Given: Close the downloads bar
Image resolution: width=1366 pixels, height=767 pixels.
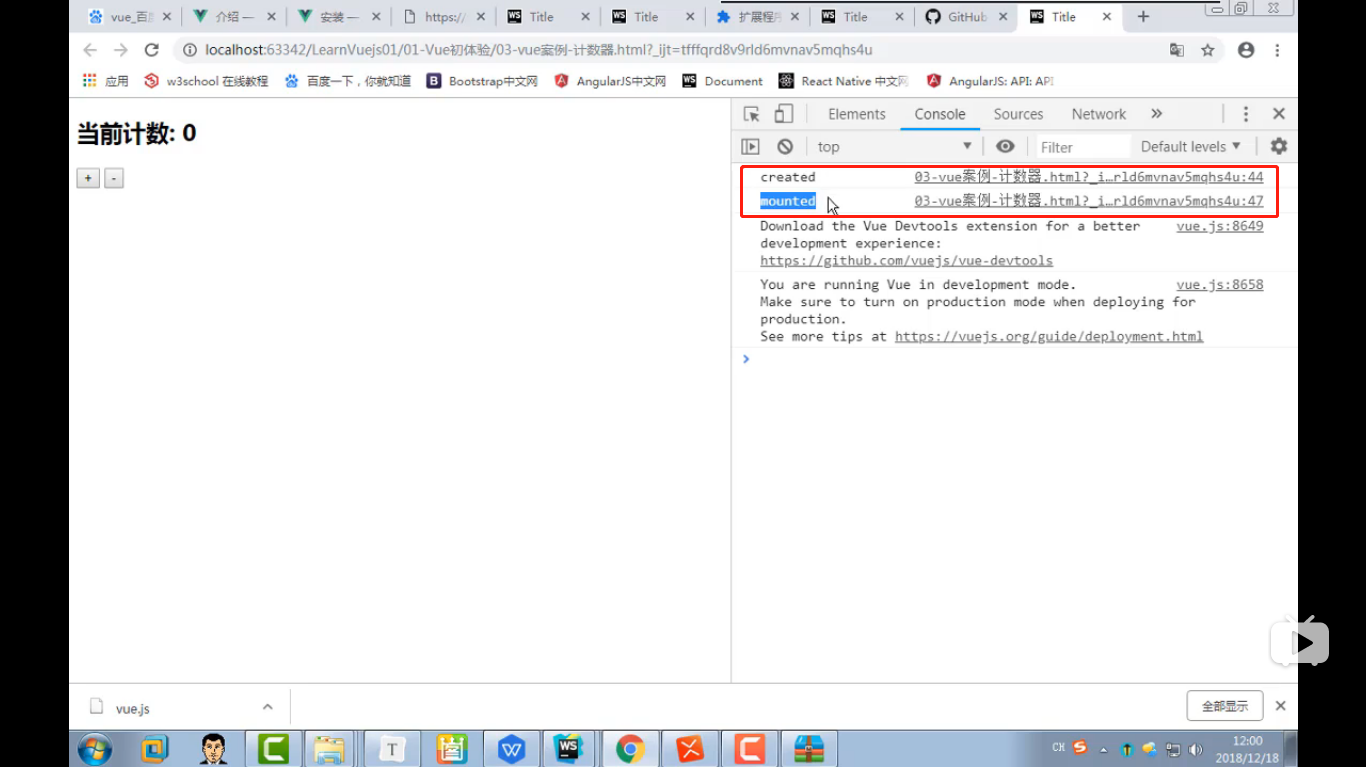Looking at the screenshot, I should [1280, 706].
